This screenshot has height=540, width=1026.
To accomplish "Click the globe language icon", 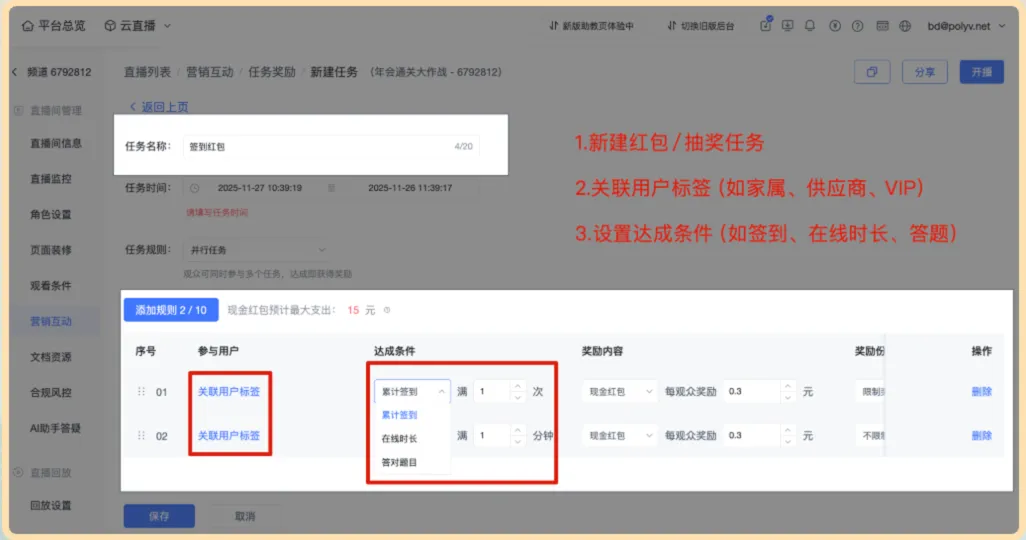I will point(905,26).
